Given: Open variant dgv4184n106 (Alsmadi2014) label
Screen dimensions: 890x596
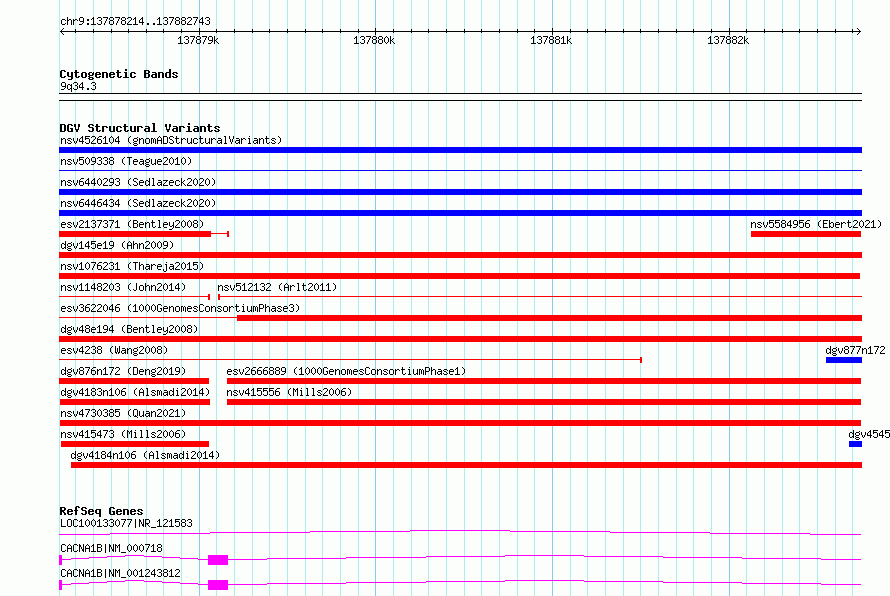Looking at the screenshot, I should (x=145, y=455).
